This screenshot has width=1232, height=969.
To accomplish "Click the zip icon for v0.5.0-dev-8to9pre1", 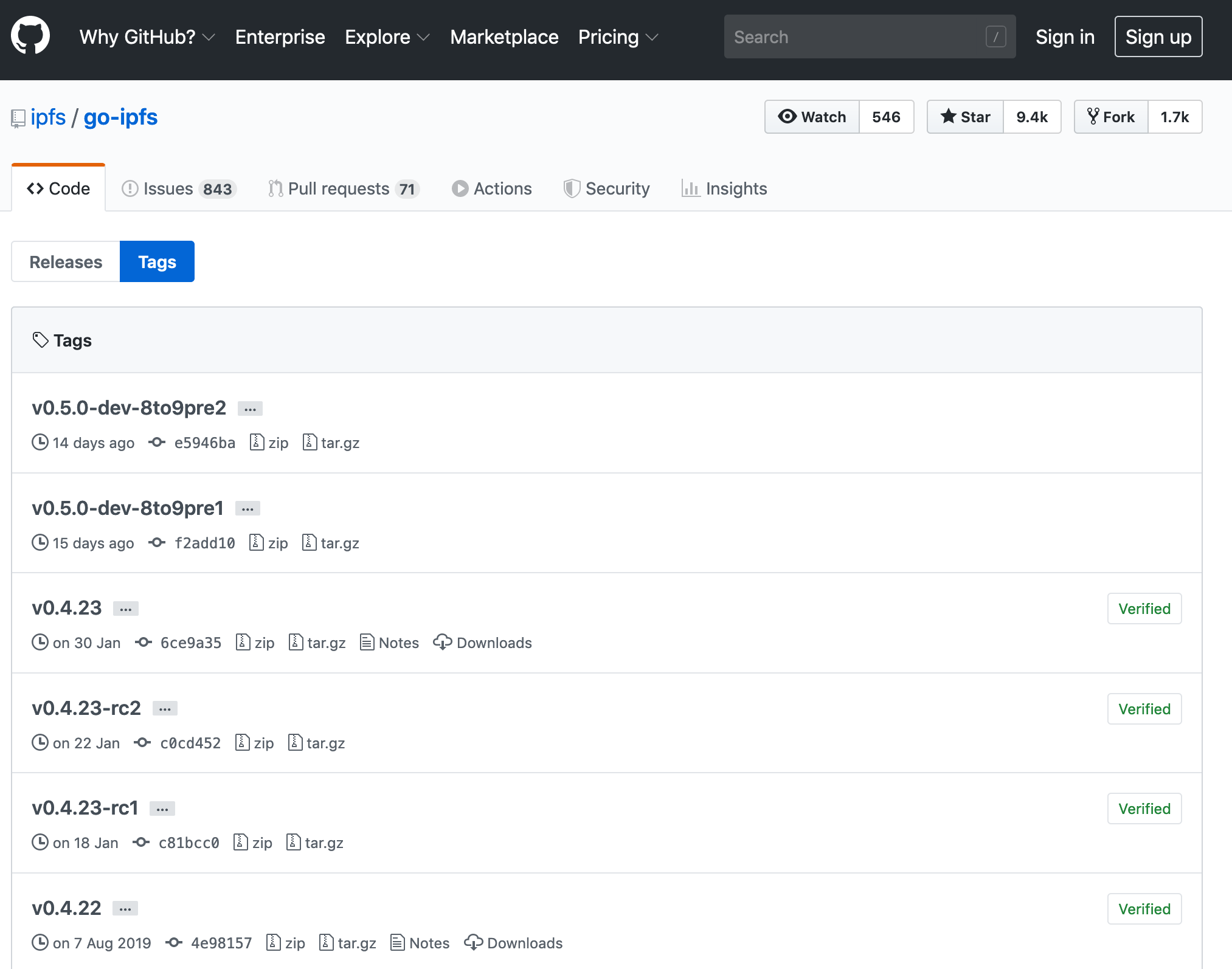I will click(x=257, y=542).
